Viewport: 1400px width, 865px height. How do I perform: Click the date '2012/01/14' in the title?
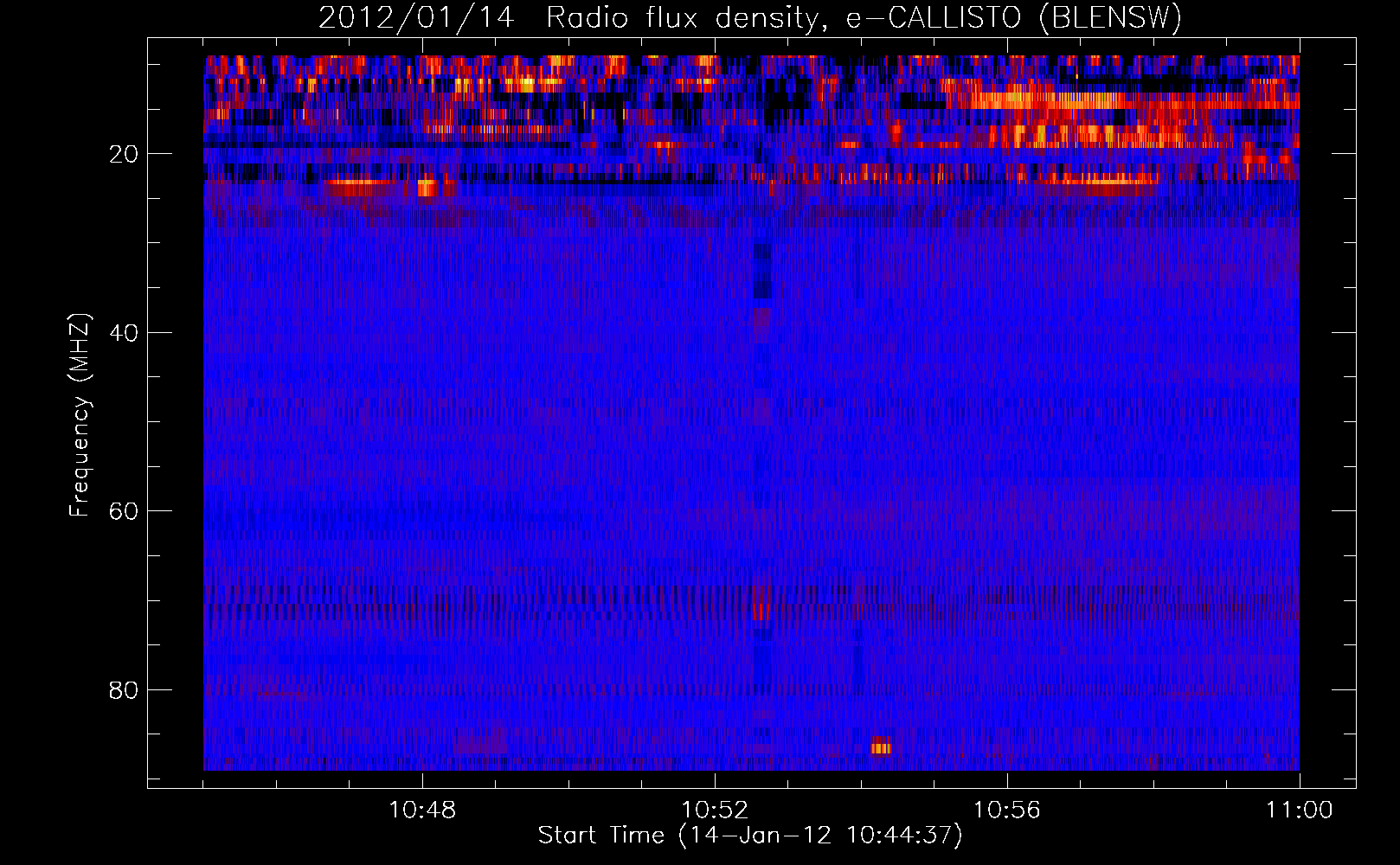(x=416, y=18)
